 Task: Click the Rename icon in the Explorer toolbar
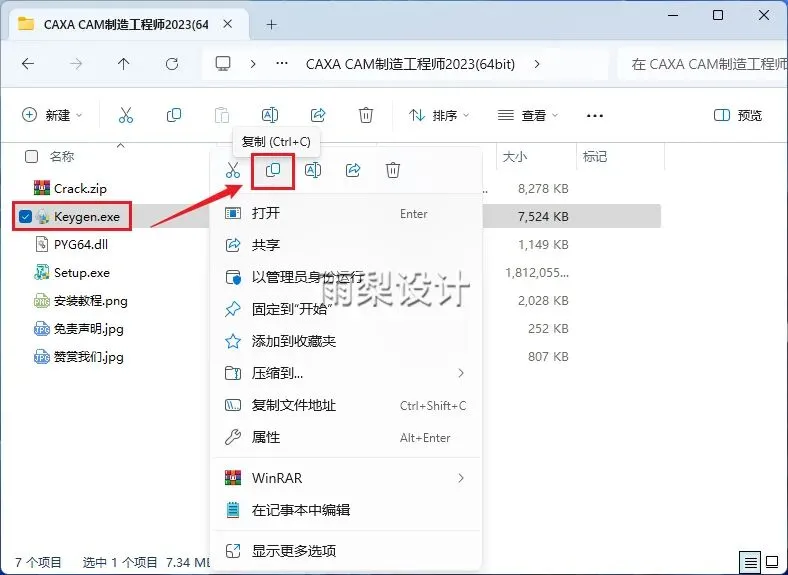[270, 115]
